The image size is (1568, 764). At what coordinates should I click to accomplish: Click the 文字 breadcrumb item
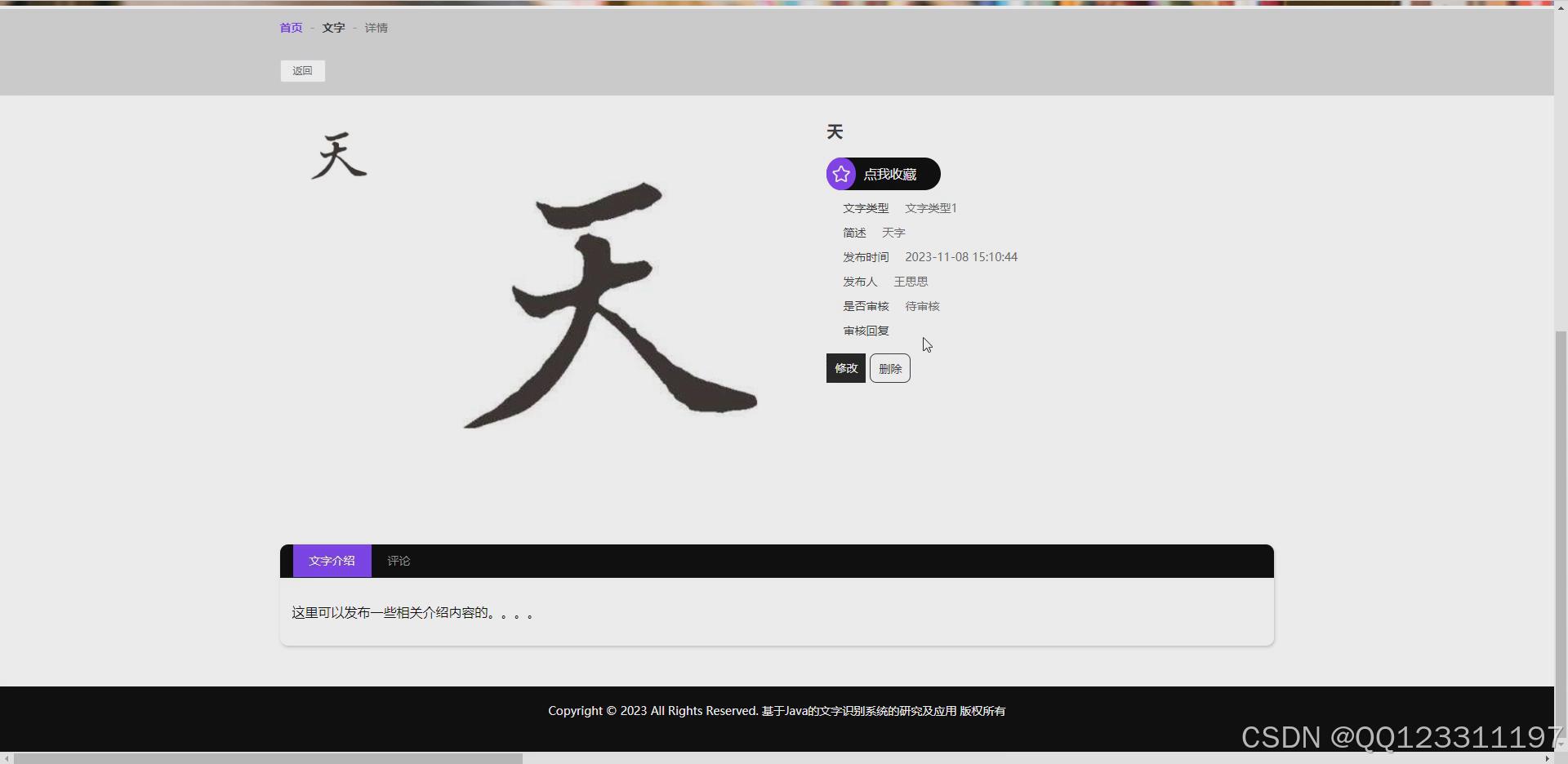[x=333, y=27]
